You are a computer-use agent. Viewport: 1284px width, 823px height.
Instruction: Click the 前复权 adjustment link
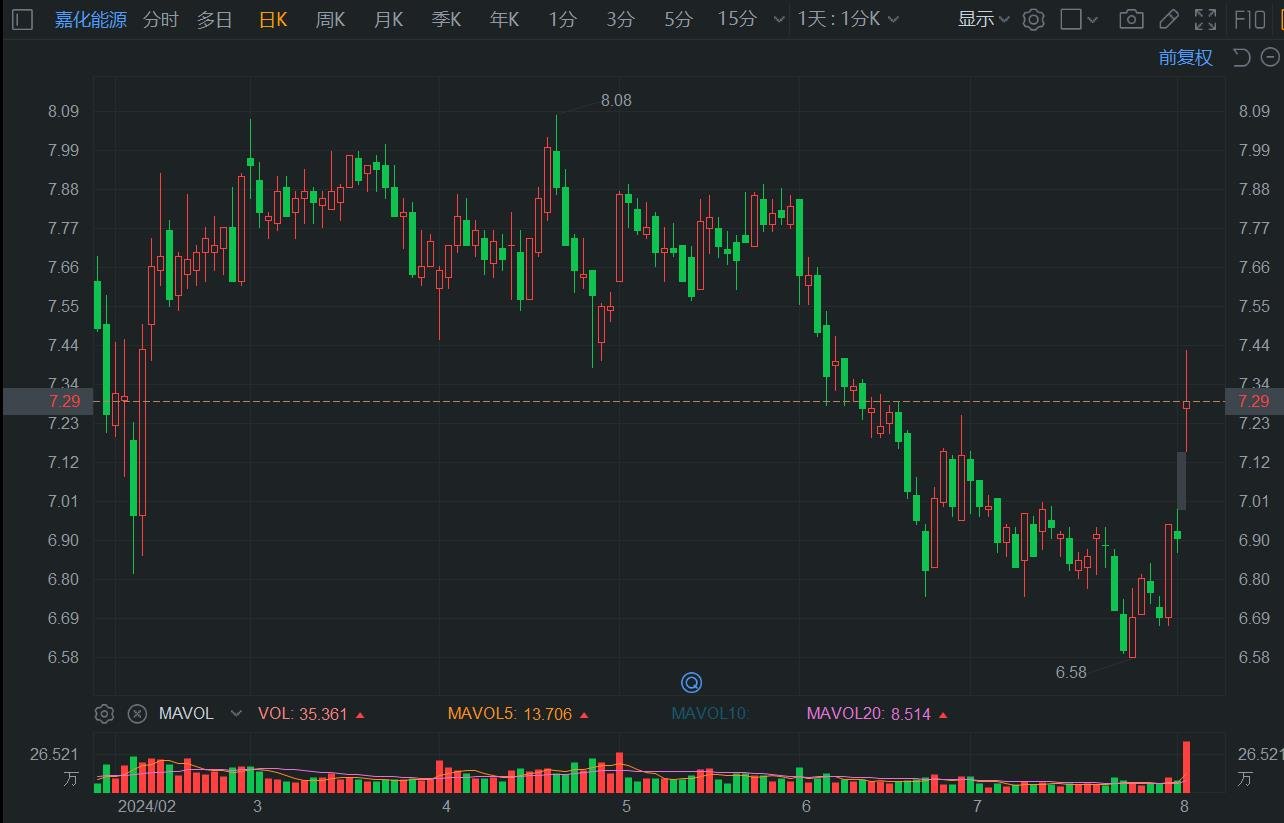pyautogui.click(x=1185, y=57)
